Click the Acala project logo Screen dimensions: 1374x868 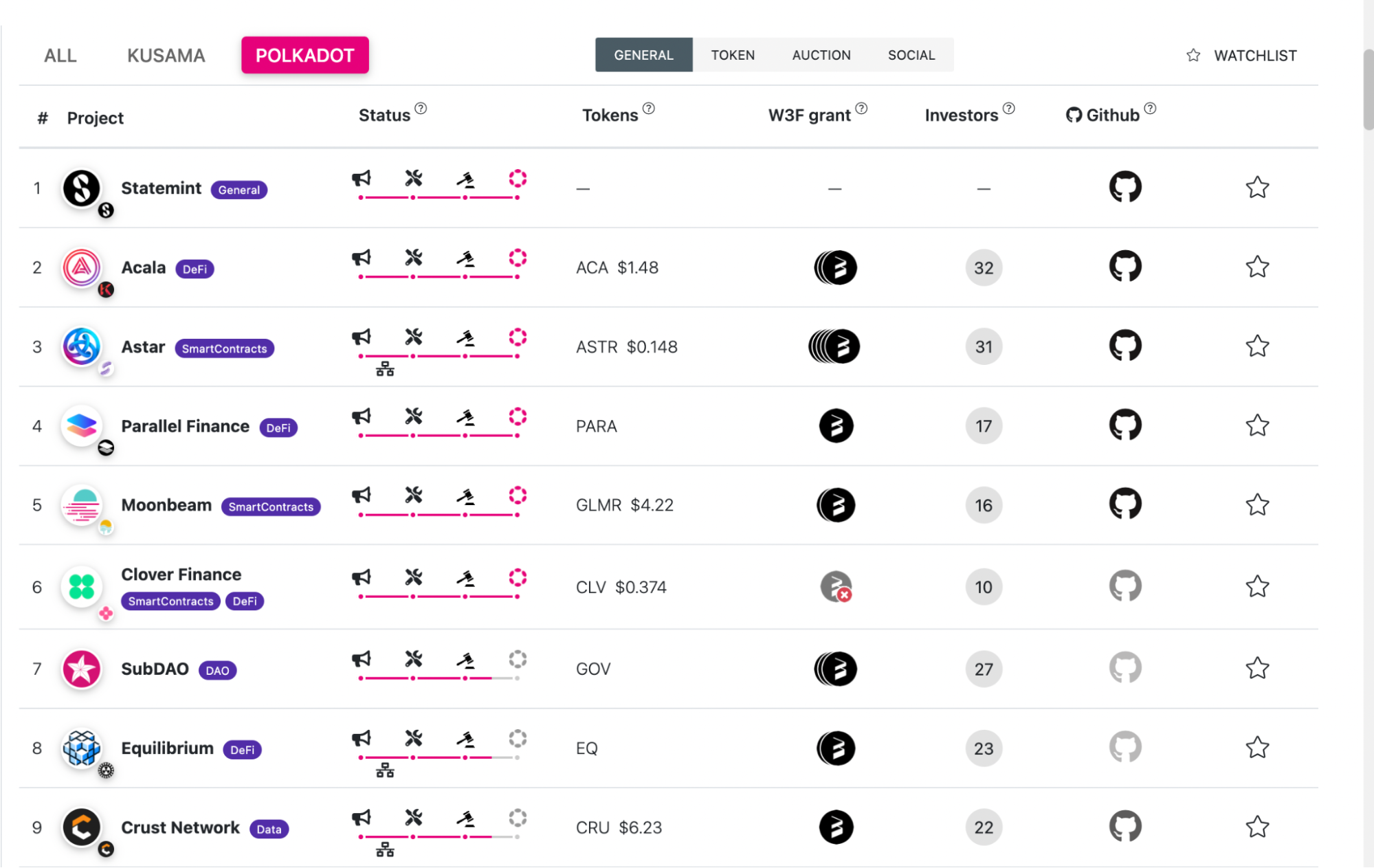[82, 267]
